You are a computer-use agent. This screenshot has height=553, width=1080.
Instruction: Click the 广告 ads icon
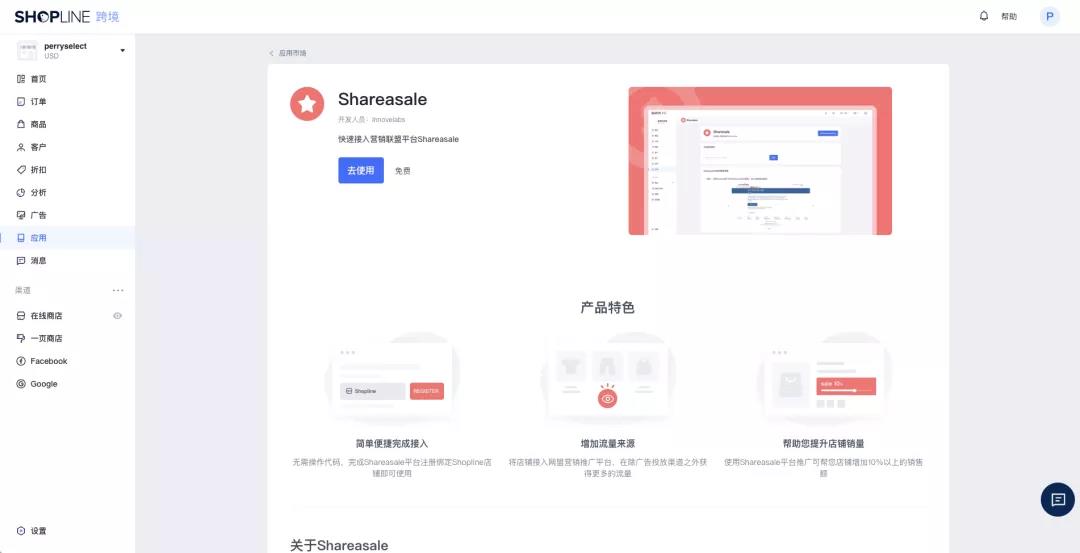click(x=21, y=216)
